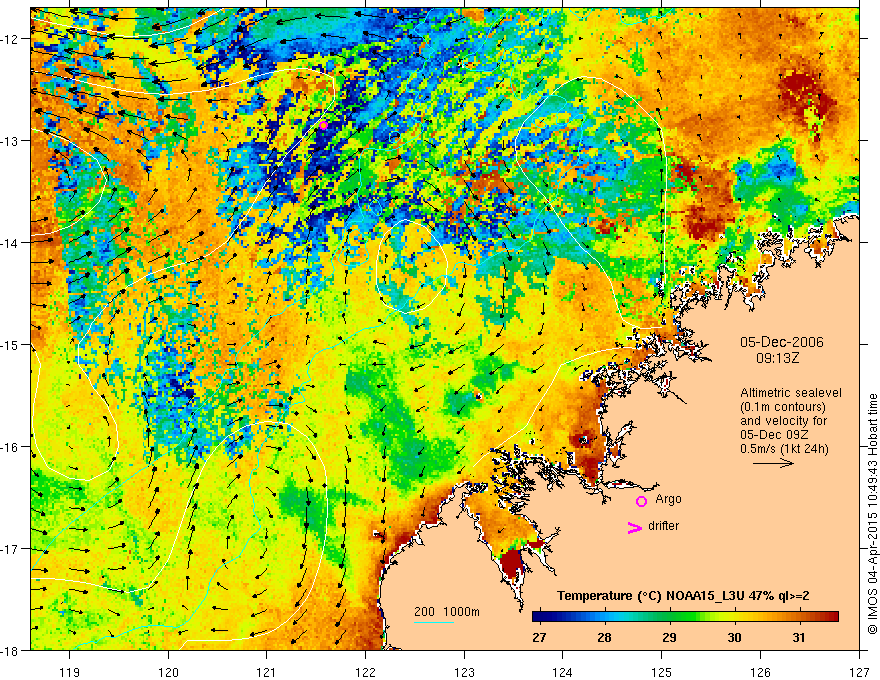
Task: Click the temperature color bar
Action: click(685, 617)
